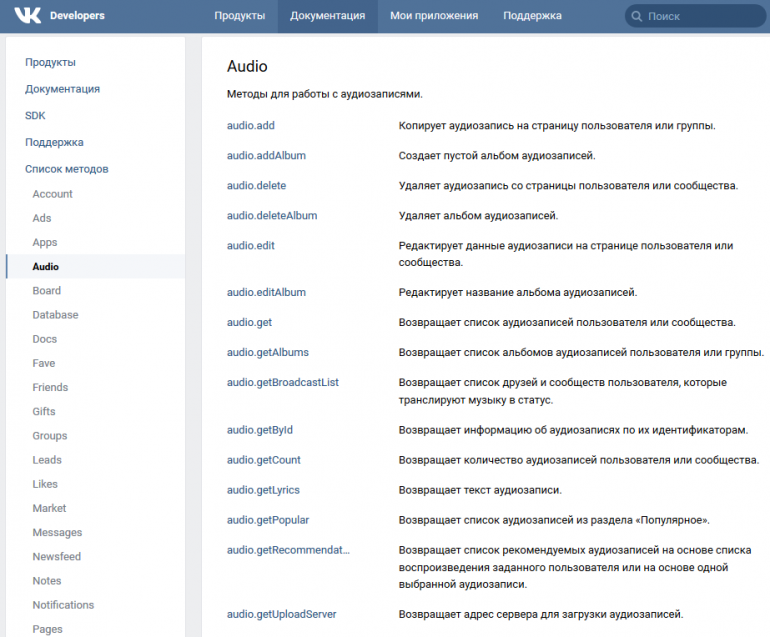Screen dimensions: 770x637
Task: Switch to Мои приложения tab
Action: point(434,16)
